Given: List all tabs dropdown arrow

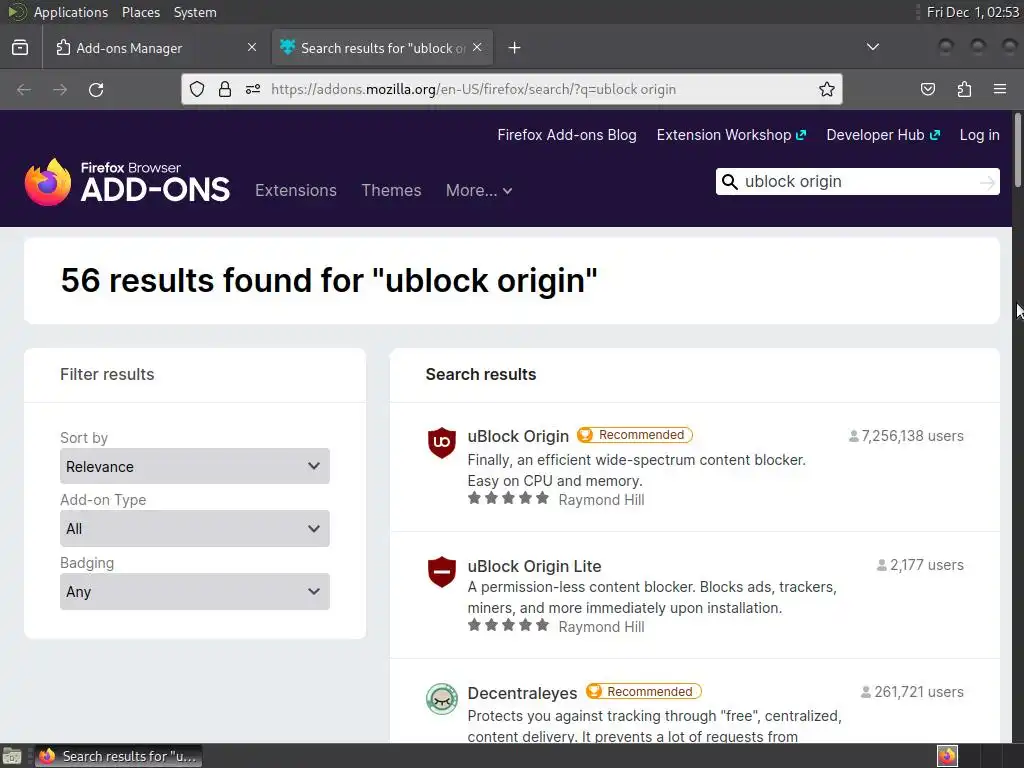Looking at the screenshot, I should 872,47.
